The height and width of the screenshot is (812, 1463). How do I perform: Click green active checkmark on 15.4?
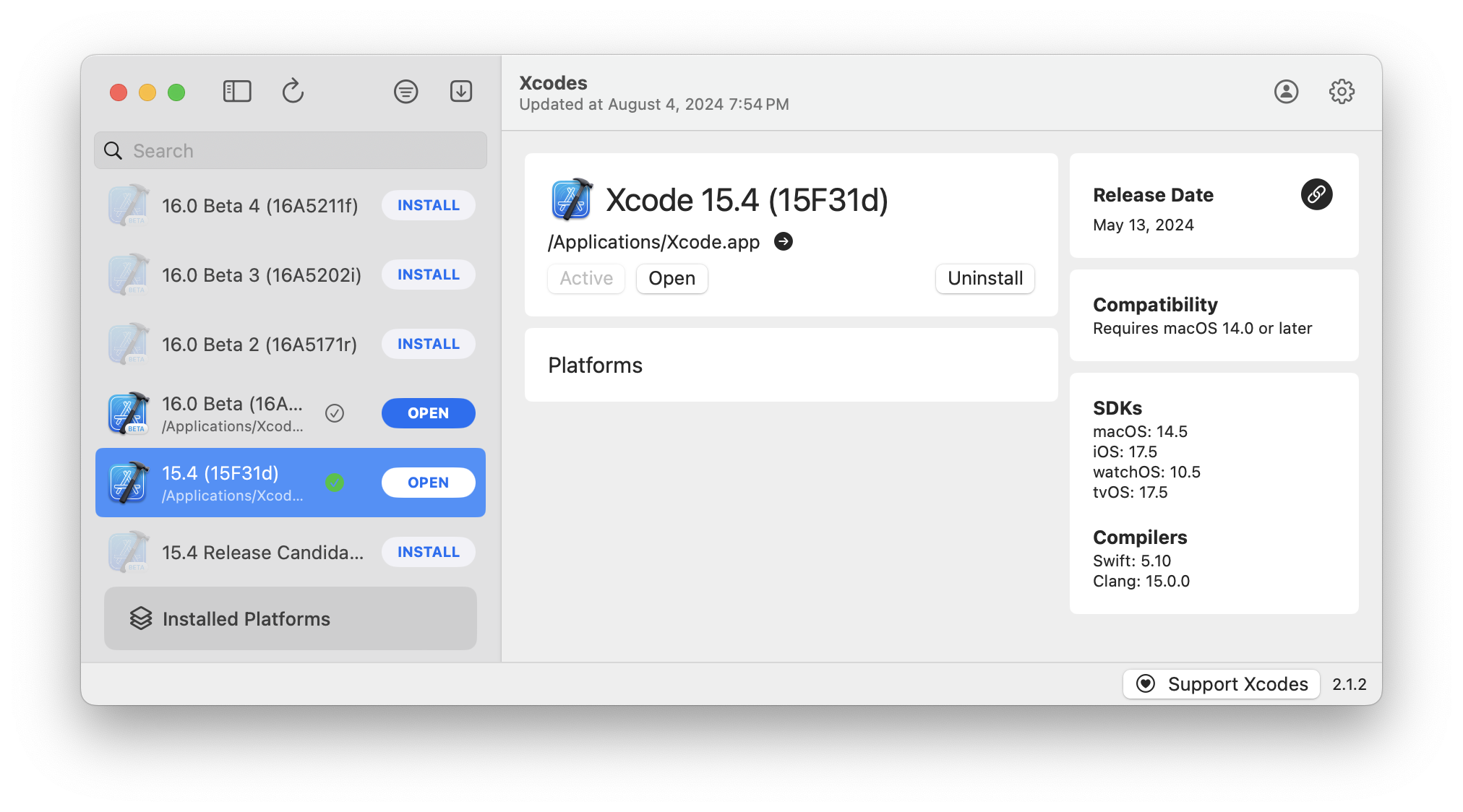(335, 483)
